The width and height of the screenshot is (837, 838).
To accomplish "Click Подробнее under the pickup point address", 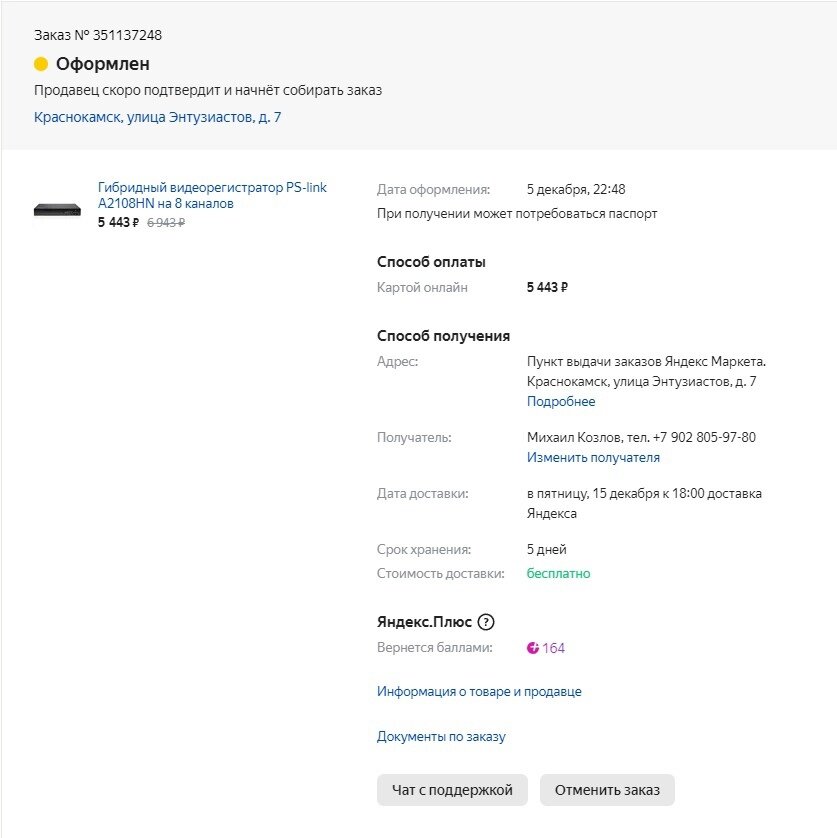I will tap(561, 401).
